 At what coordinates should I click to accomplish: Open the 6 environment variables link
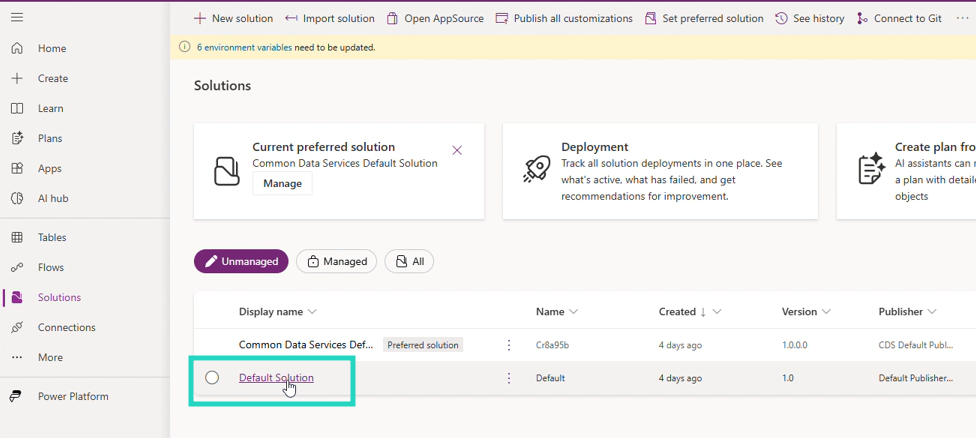(x=244, y=47)
